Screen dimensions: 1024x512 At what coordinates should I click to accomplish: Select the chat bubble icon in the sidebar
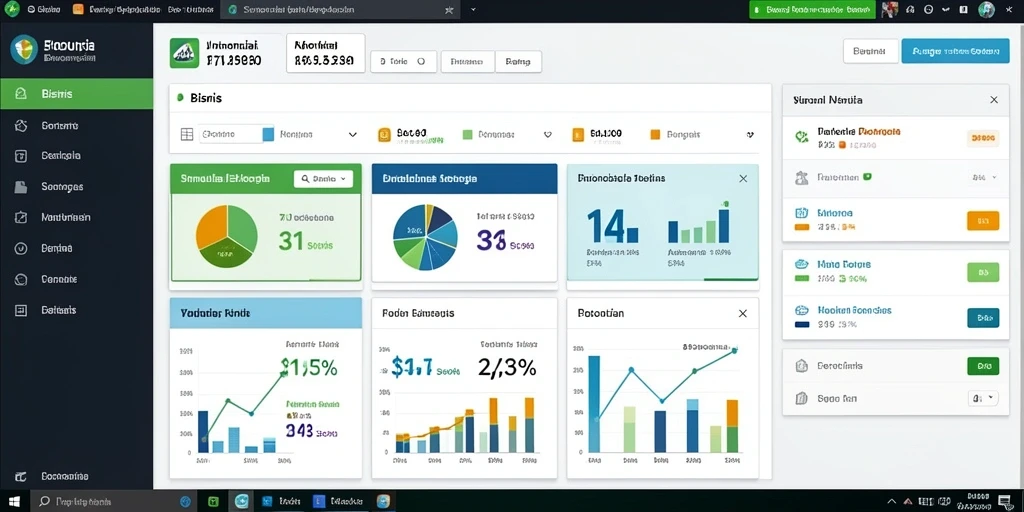[20, 280]
